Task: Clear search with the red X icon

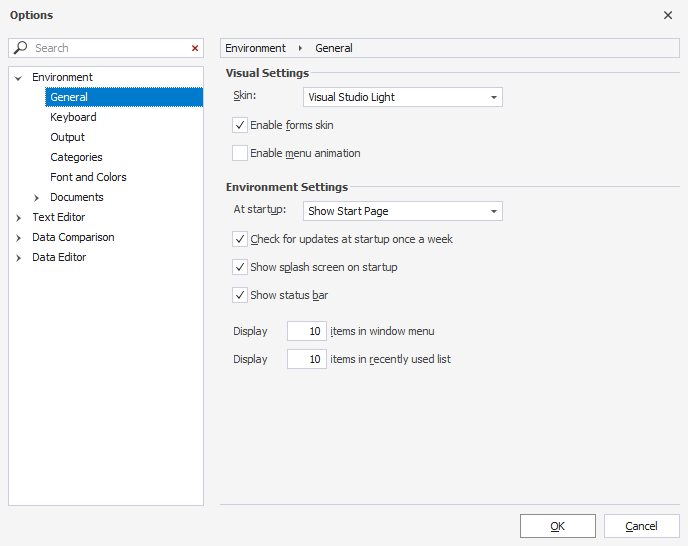Action: click(x=195, y=48)
